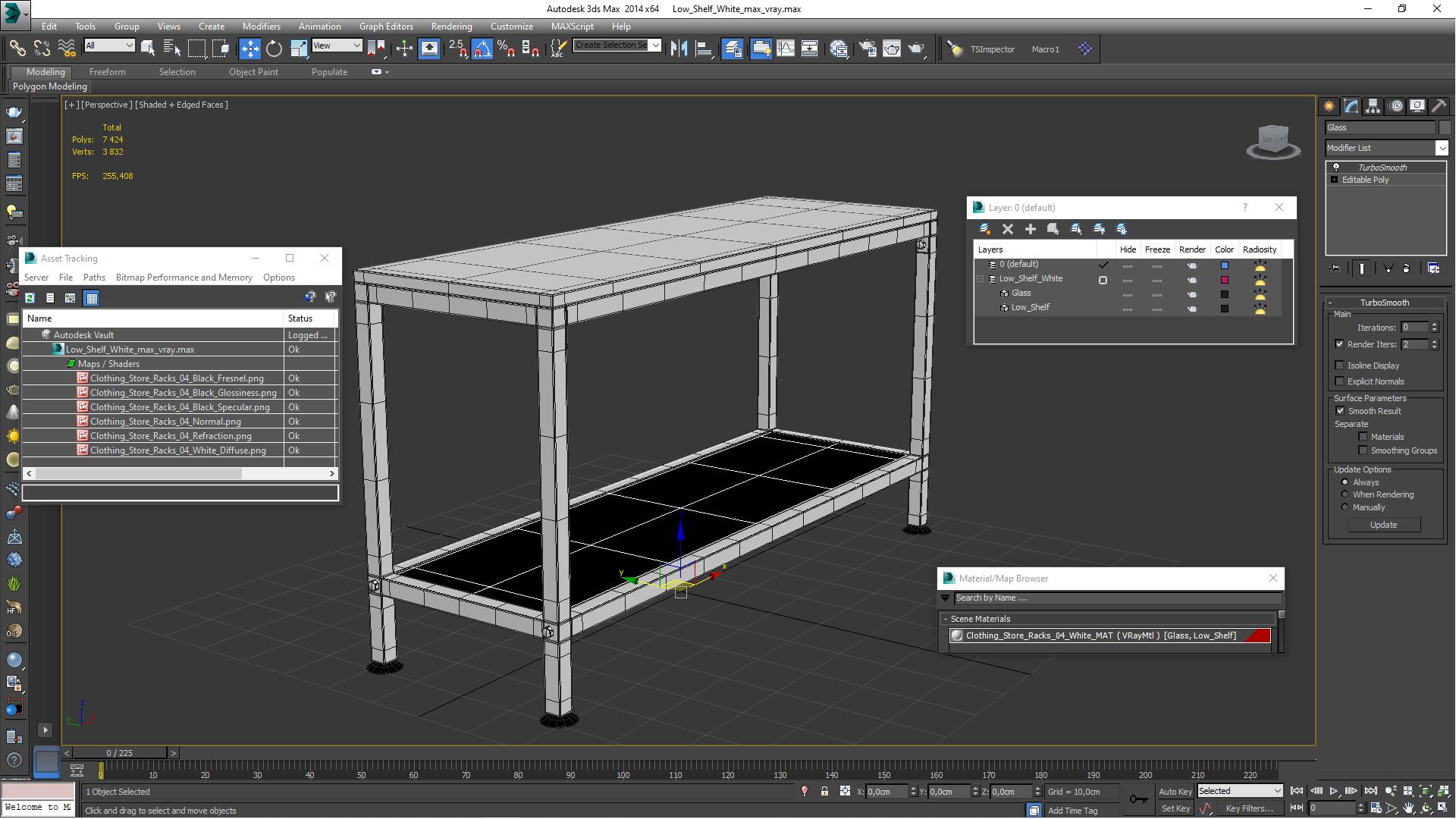Viewport: 1456px width, 819px height.
Task: Click the Set Key button
Action: pos(1175,809)
